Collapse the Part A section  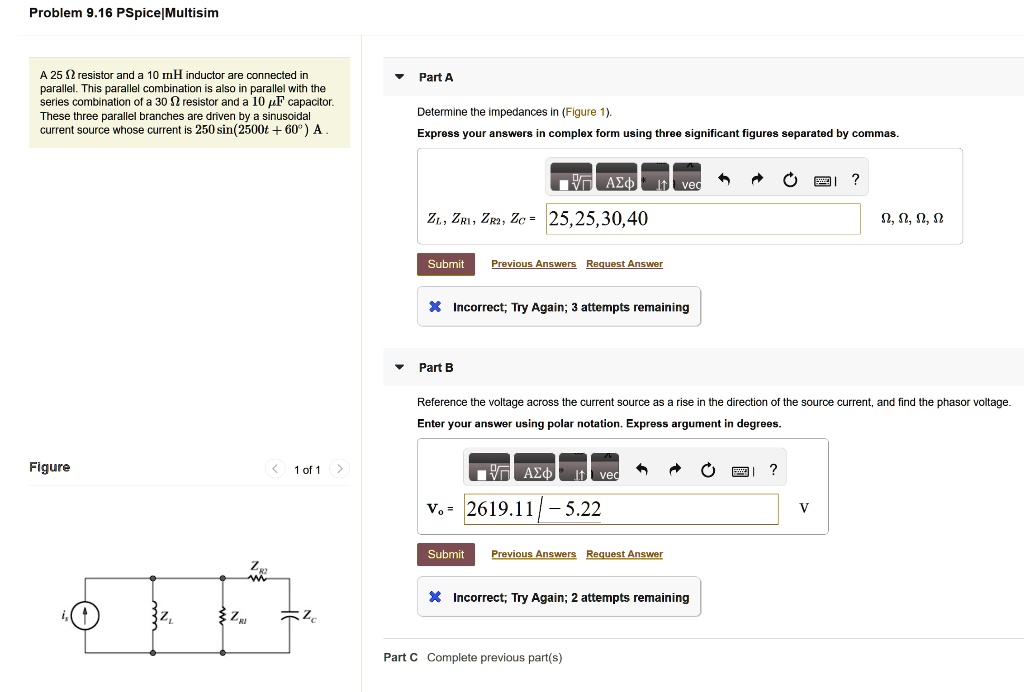coord(400,77)
